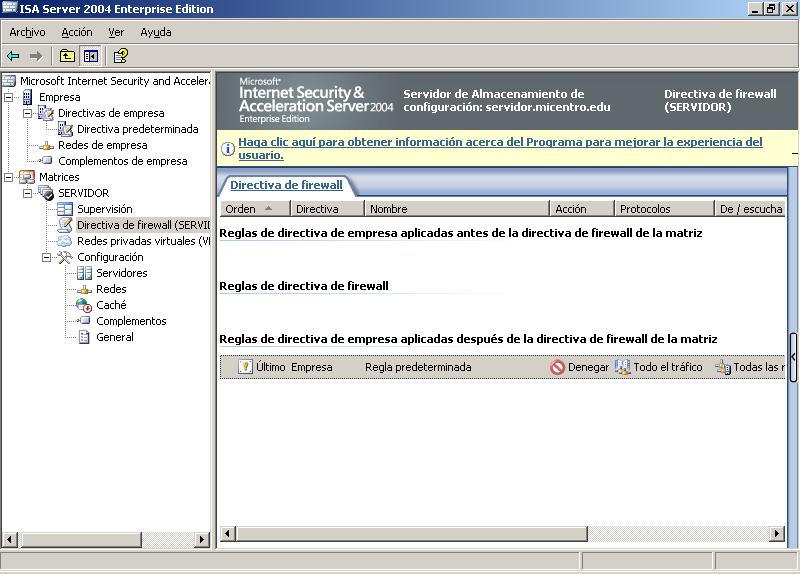
Task: Collapse the Empresa tree node
Action: tap(9, 97)
